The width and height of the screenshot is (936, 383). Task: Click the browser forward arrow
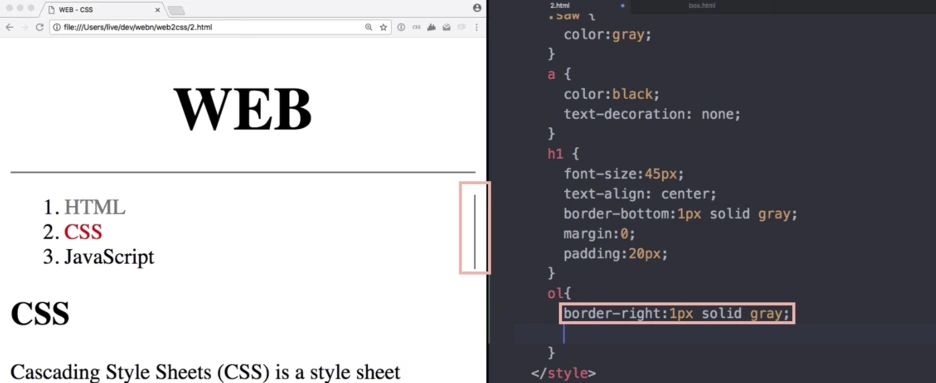coord(24,27)
